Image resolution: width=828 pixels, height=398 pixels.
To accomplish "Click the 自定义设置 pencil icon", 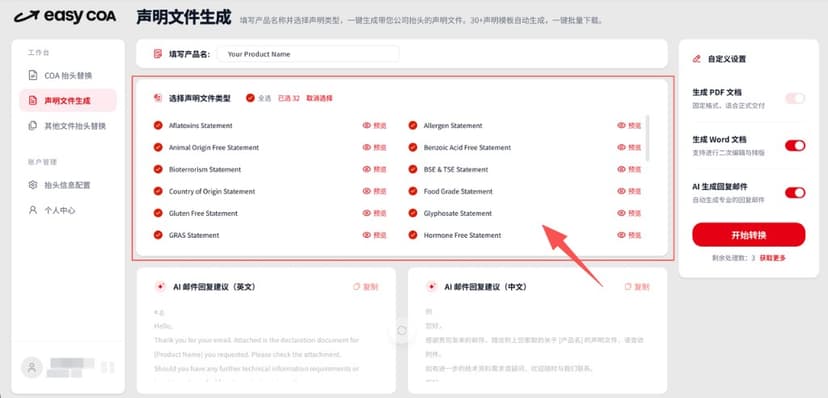I will point(697,59).
